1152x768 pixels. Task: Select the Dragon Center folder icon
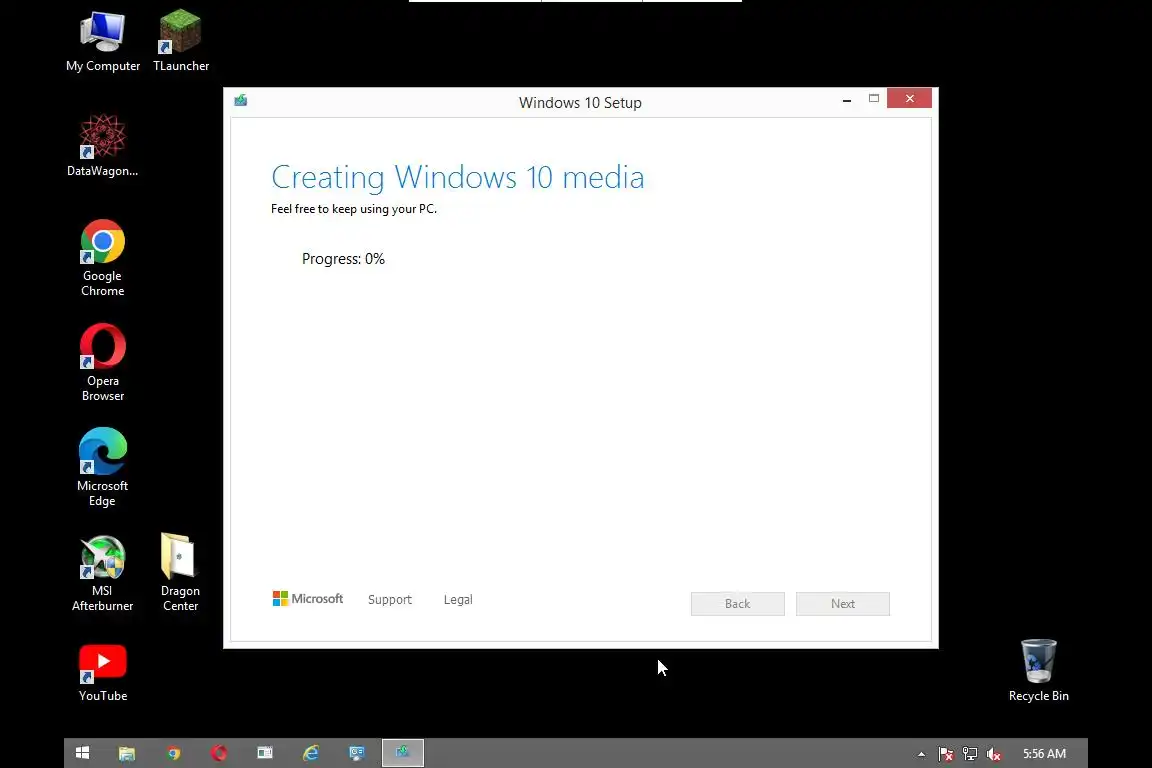[x=180, y=573]
